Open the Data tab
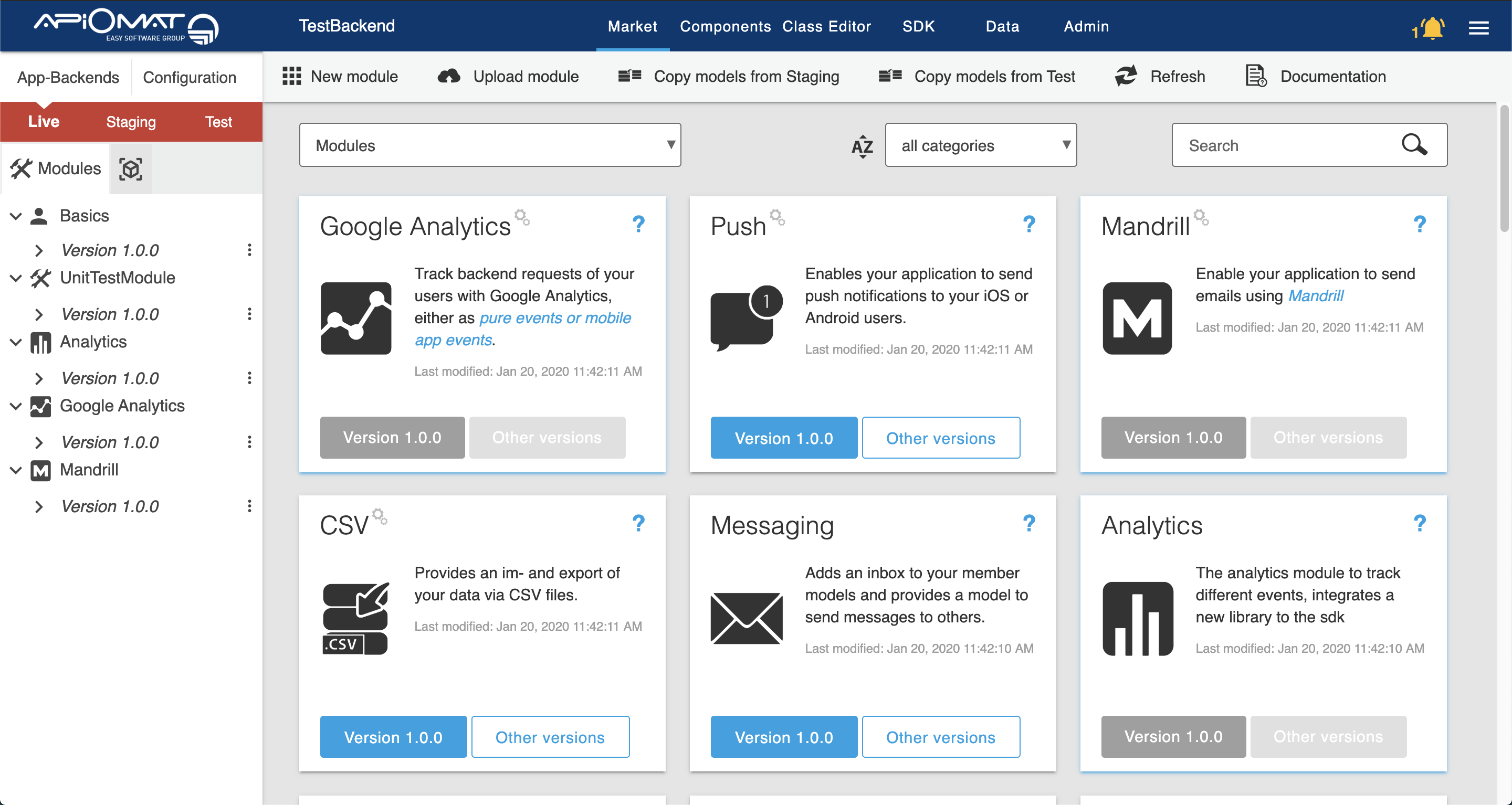The width and height of the screenshot is (1512, 805). [1002, 26]
